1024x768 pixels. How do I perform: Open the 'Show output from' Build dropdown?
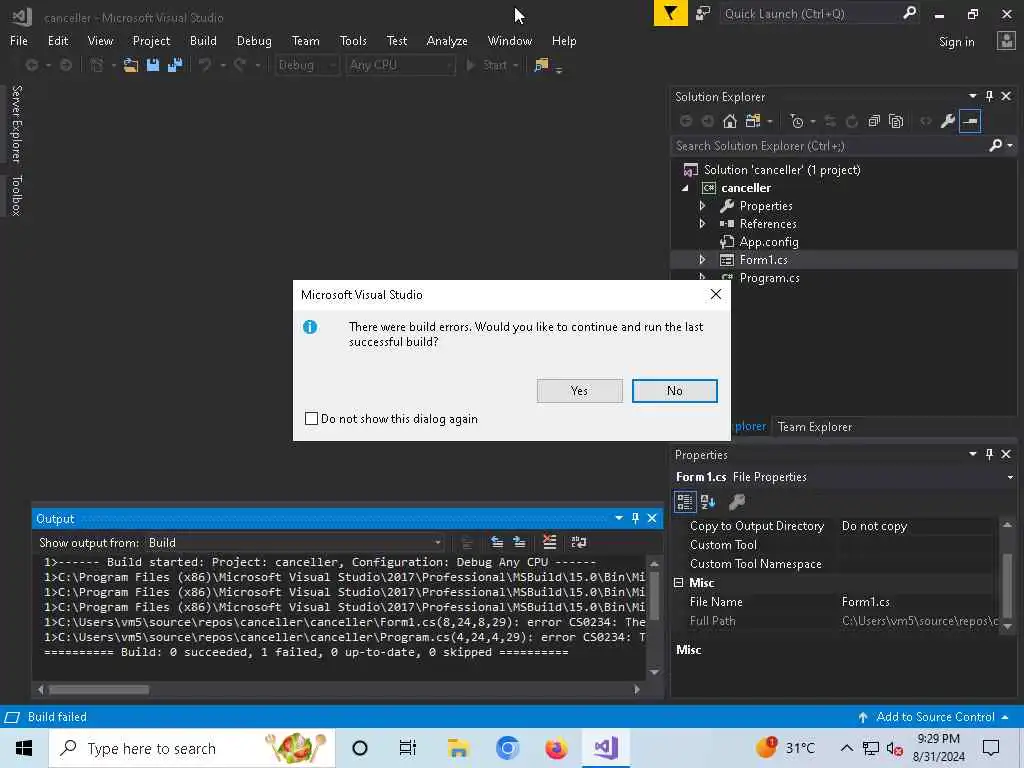click(295, 543)
